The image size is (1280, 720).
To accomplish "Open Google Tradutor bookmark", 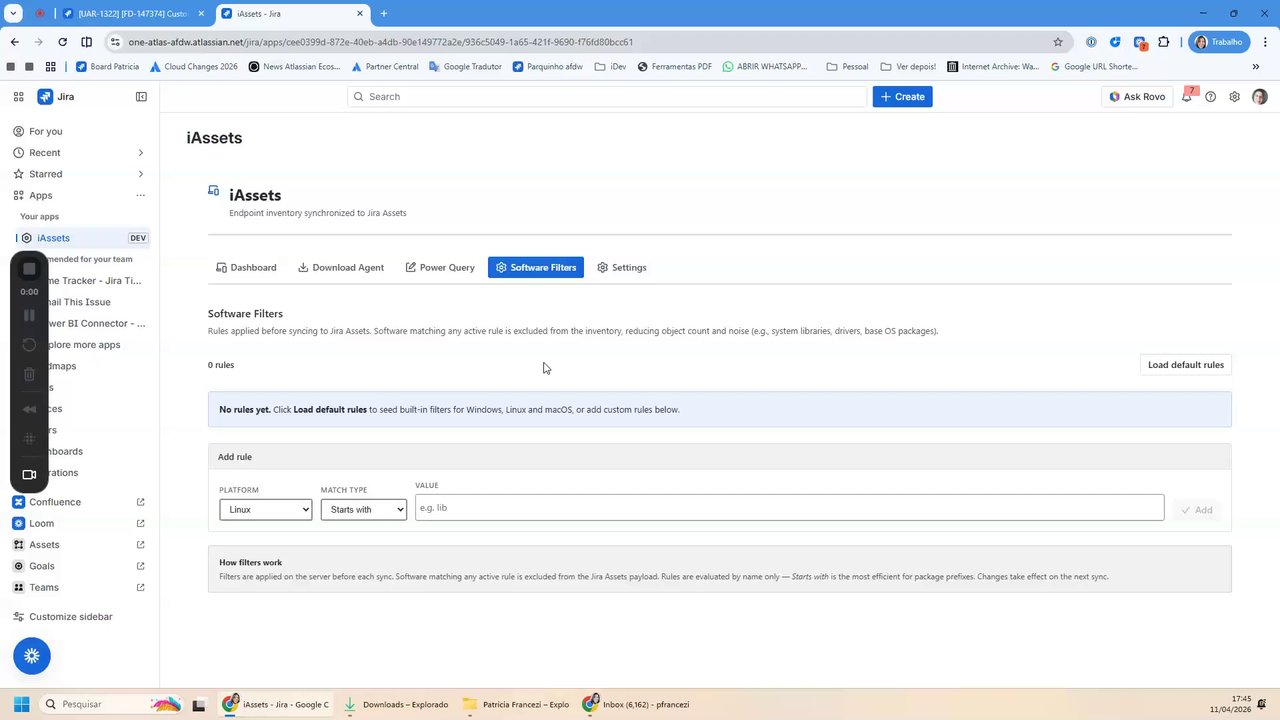I will 465,67.
